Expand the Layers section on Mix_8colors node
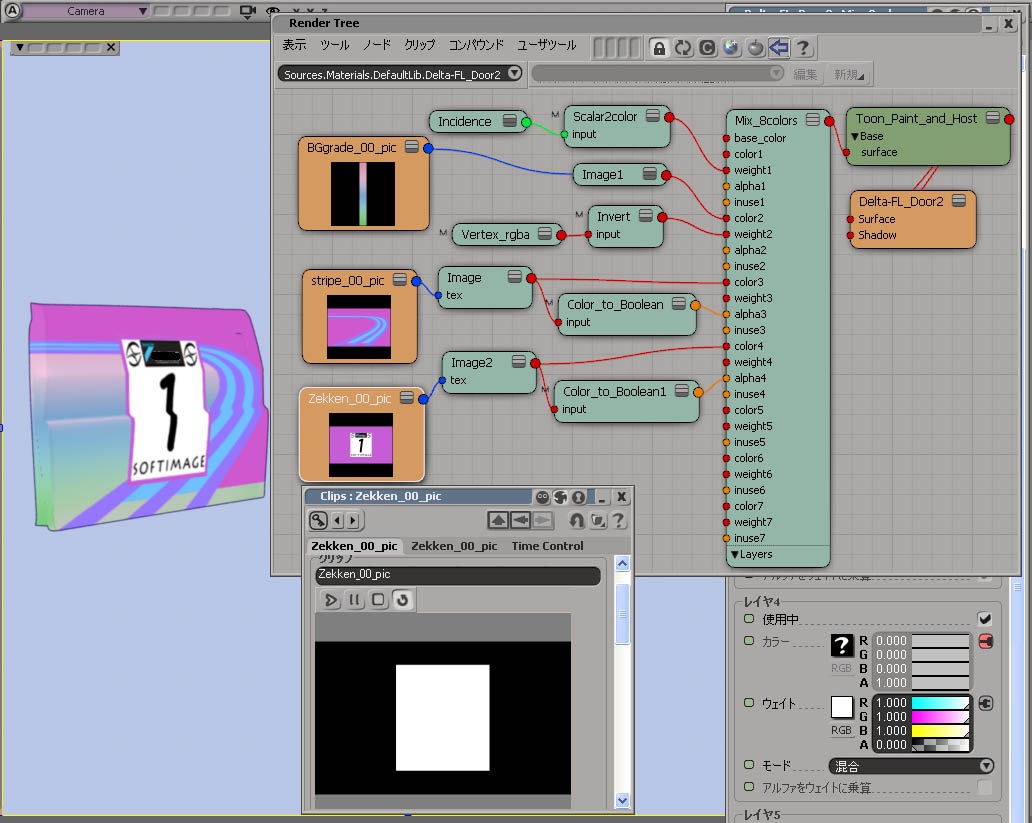Image resolution: width=1032 pixels, height=823 pixels. click(x=735, y=555)
